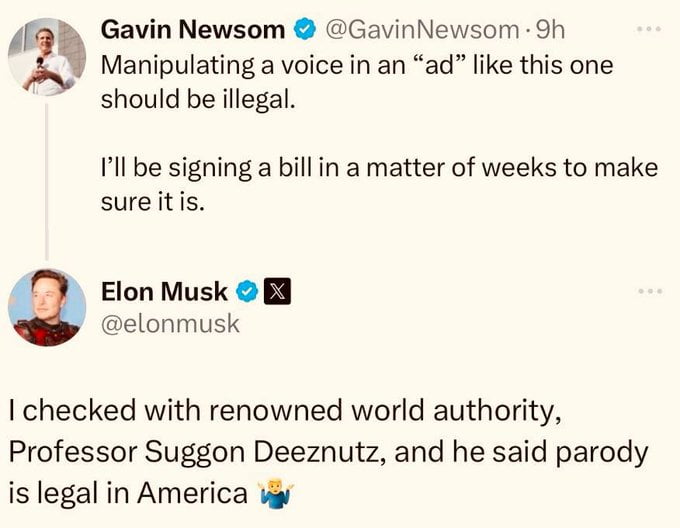The height and width of the screenshot is (528, 680).
Task: Click the 9h timestamp on Newsom's tweet
Action: (550, 30)
